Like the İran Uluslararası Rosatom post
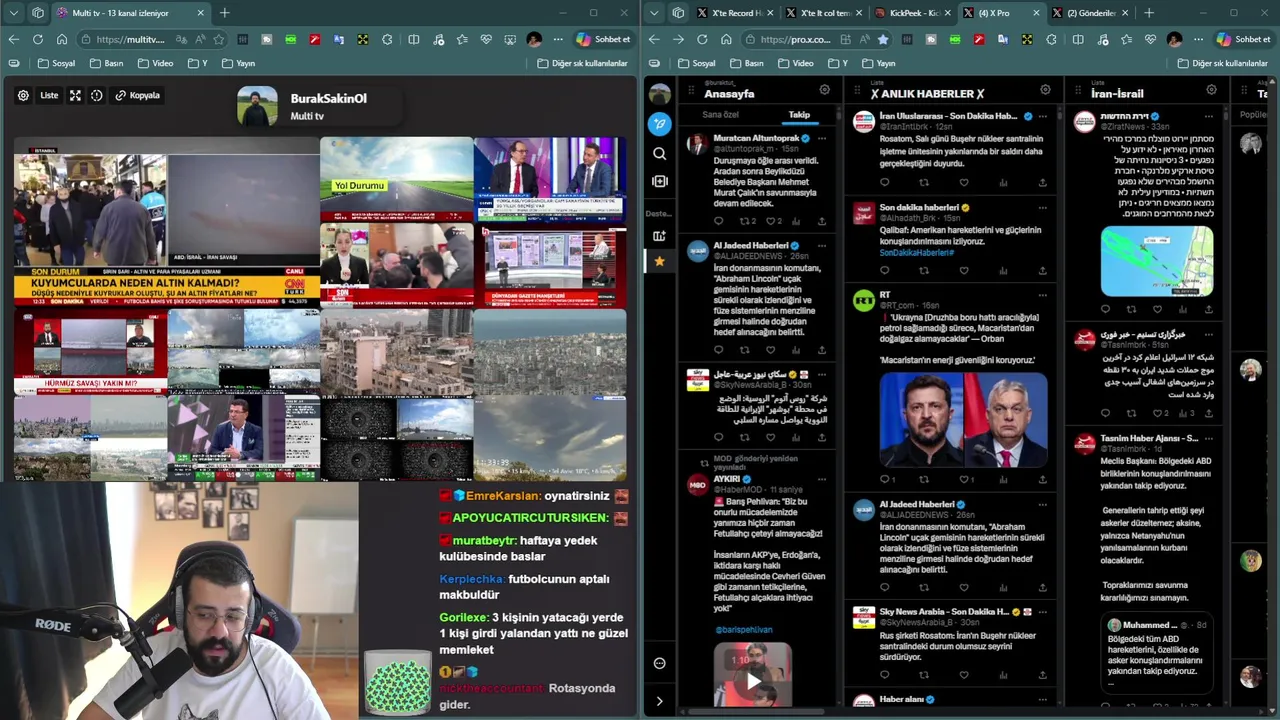Image resolution: width=1280 pixels, height=720 pixels. 964,183
